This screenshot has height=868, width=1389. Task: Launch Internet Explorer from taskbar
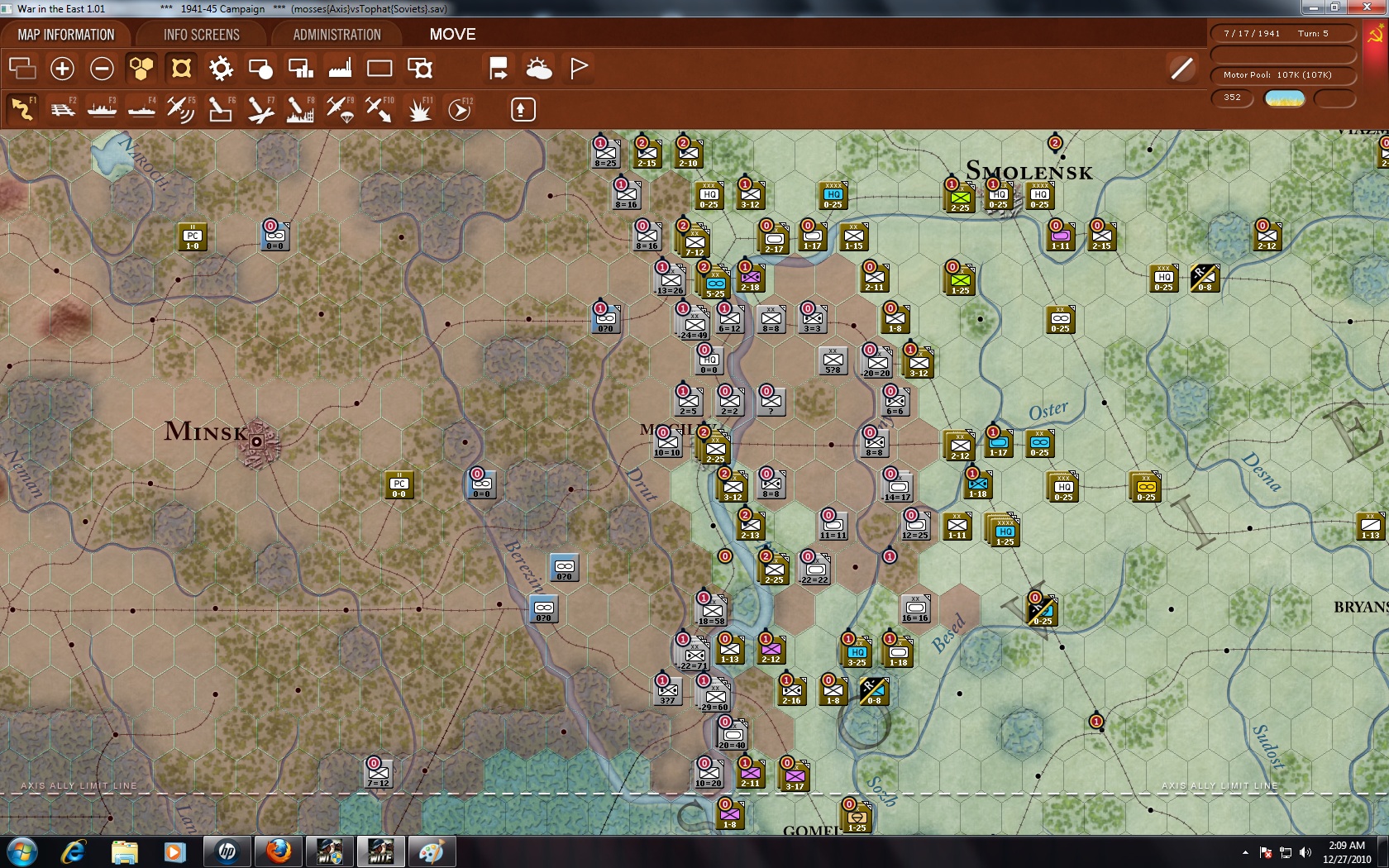click(x=74, y=851)
